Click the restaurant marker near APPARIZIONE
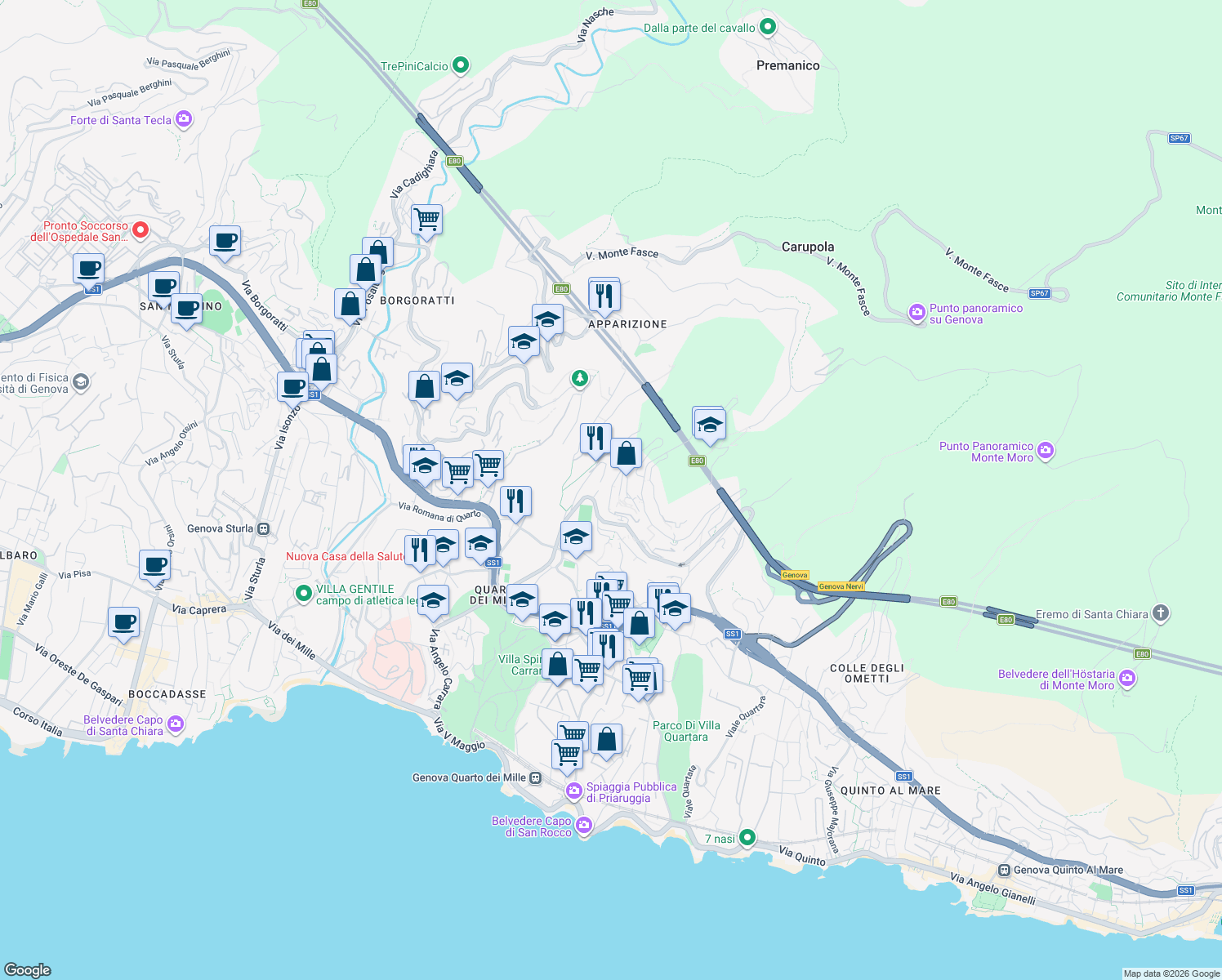This screenshot has width=1222, height=980. click(x=604, y=294)
